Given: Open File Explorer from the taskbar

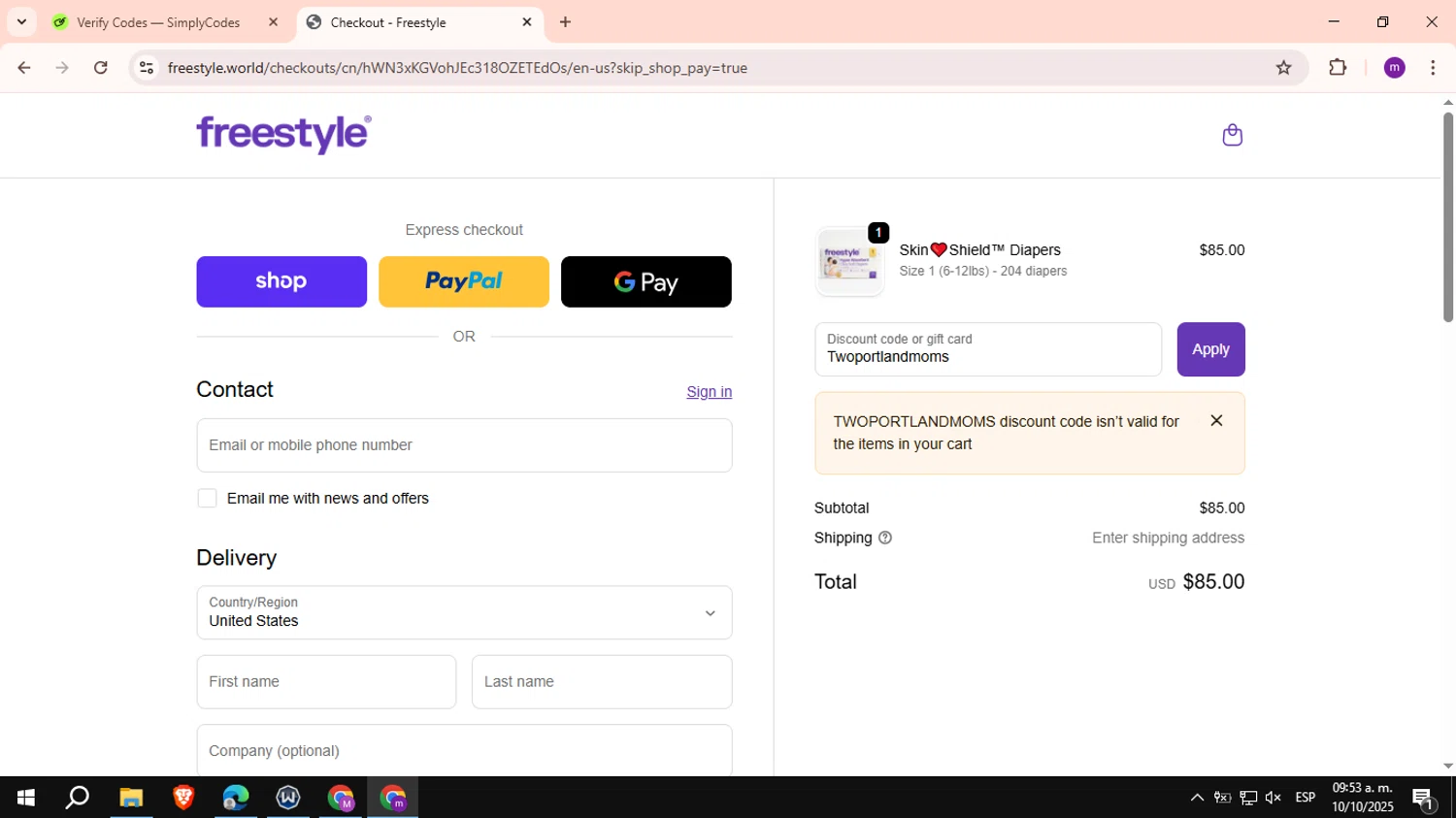Looking at the screenshot, I should coord(131,798).
